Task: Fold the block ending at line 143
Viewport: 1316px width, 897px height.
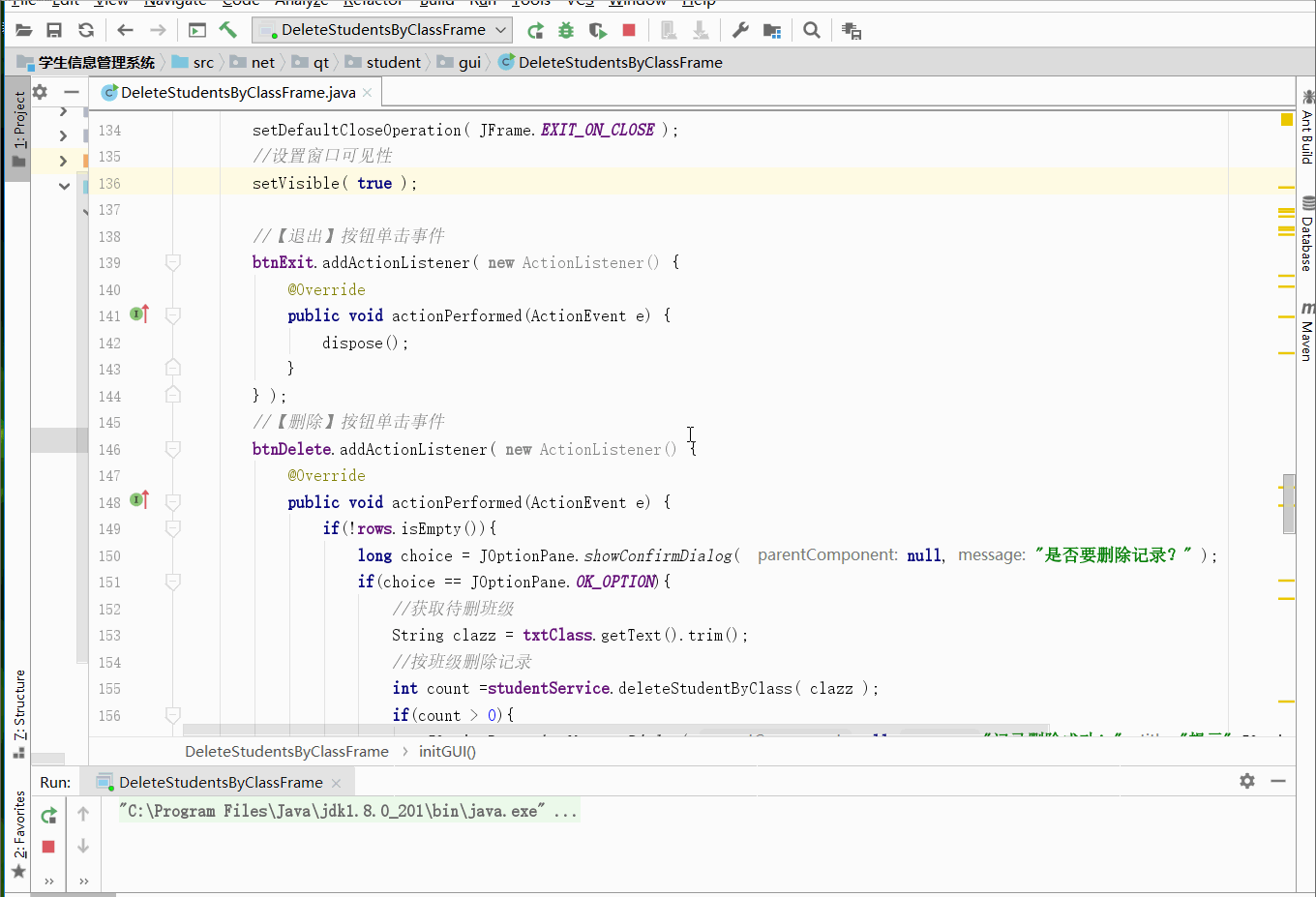Action: (173, 368)
